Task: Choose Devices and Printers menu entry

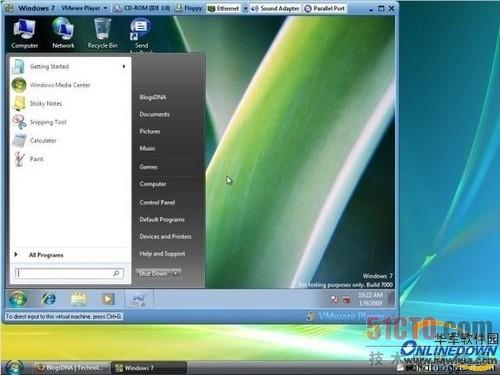Action: 165,236
